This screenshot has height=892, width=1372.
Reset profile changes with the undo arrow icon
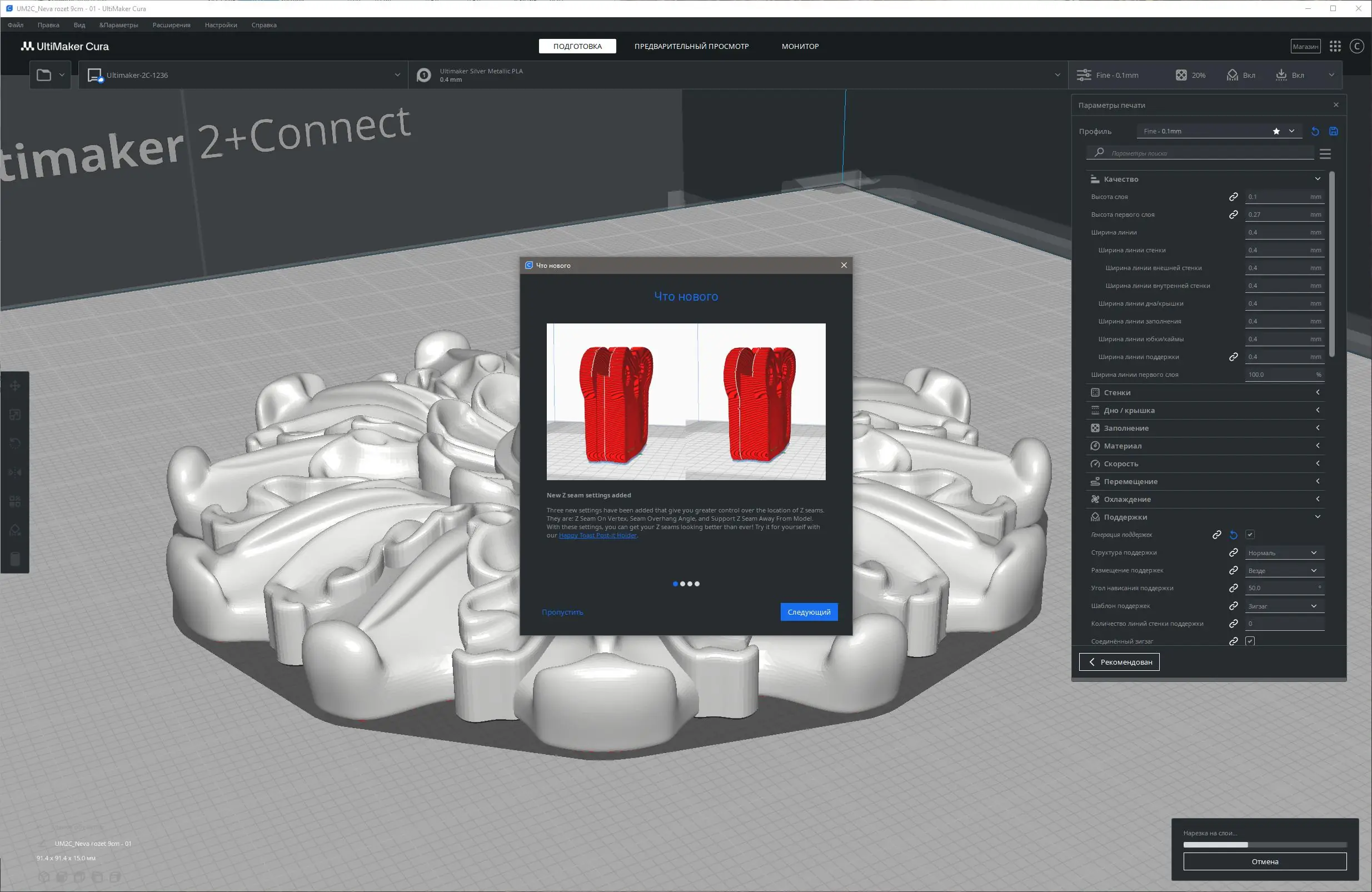click(x=1315, y=132)
